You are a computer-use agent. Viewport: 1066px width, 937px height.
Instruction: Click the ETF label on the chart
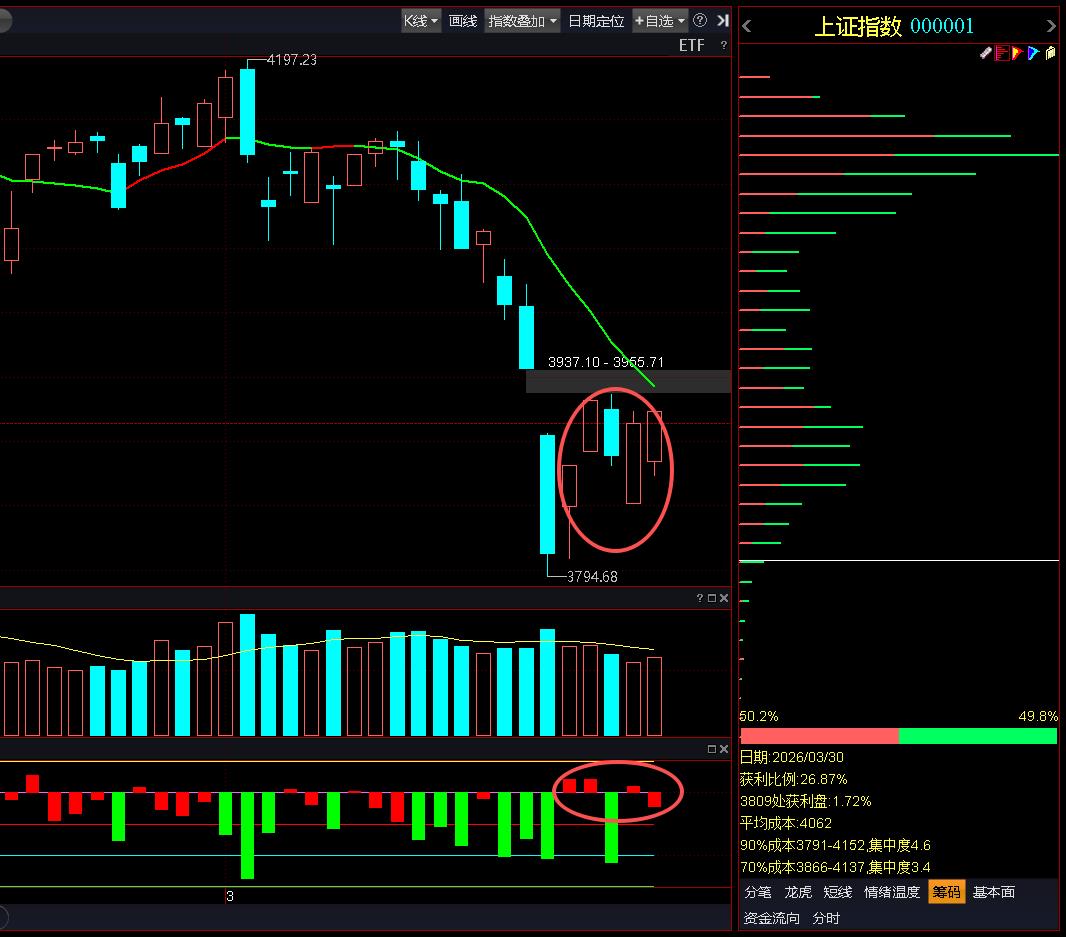(x=691, y=45)
